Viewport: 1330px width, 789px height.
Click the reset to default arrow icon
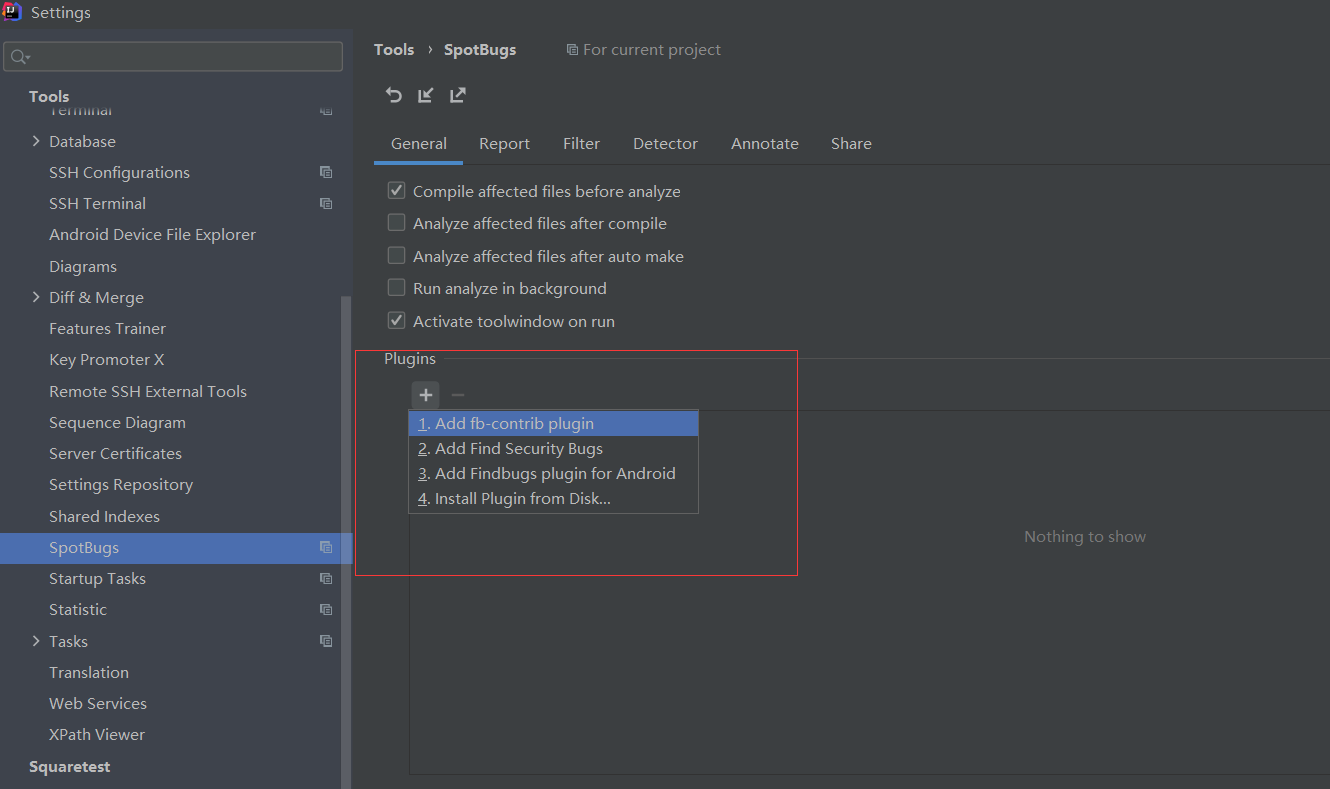pos(394,95)
